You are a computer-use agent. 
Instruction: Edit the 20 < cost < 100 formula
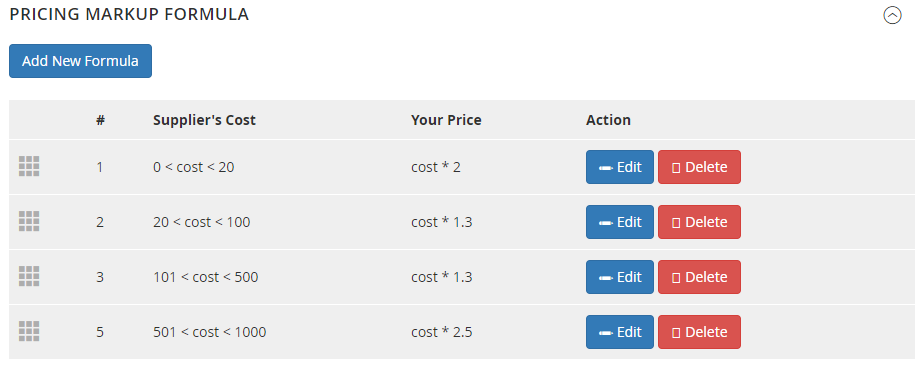pyautogui.click(x=620, y=222)
